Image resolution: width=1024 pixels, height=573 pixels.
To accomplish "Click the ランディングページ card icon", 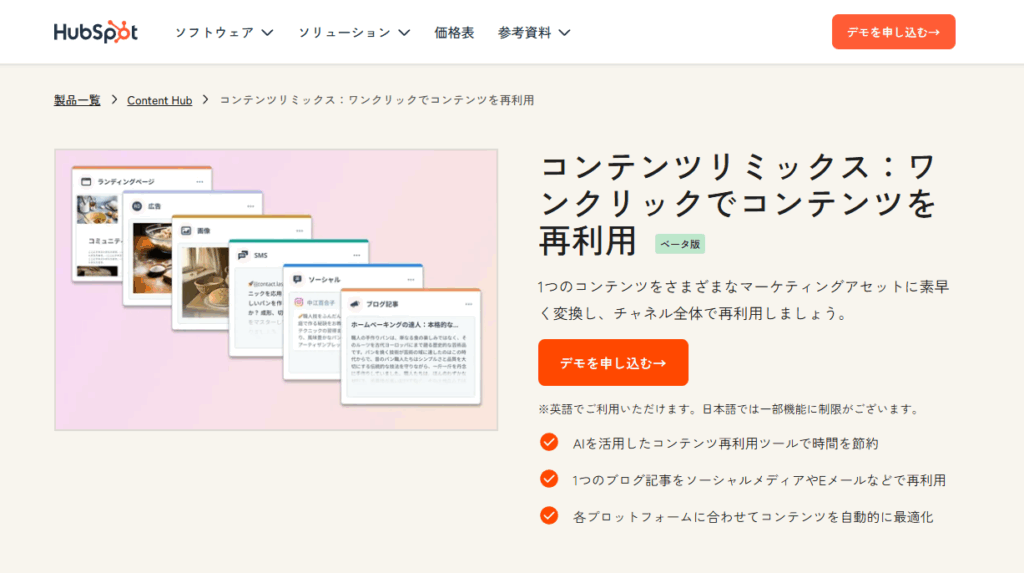I will [x=86, y=182].
